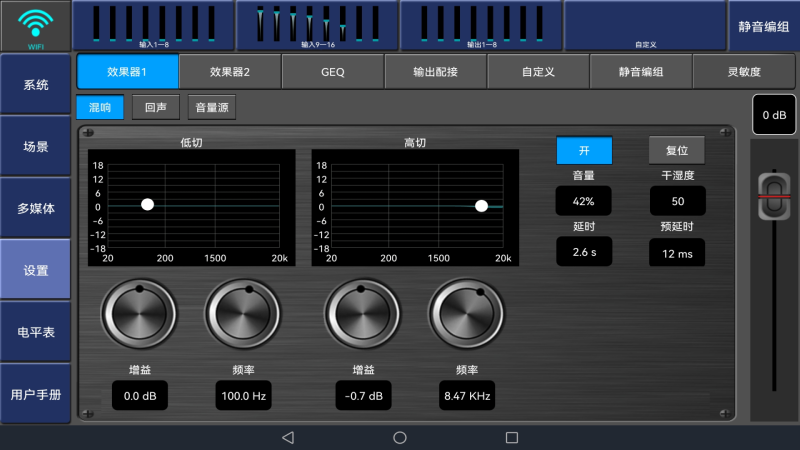Viewport: 800px width, 450px height.
Task: Open the 预延时 12 ms value field
Action: tap(677, 252)
